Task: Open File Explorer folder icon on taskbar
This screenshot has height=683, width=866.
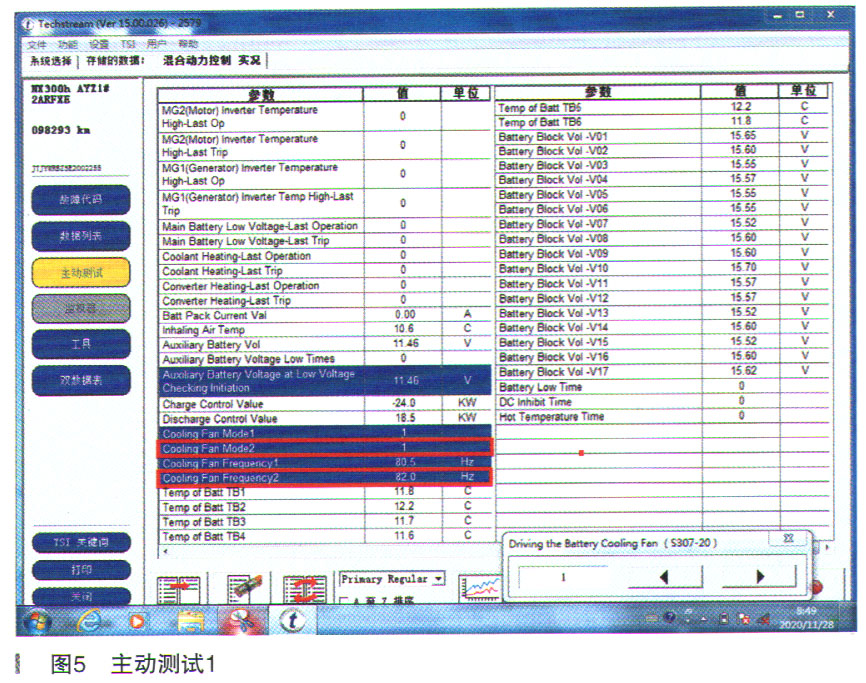Action: 191,622
